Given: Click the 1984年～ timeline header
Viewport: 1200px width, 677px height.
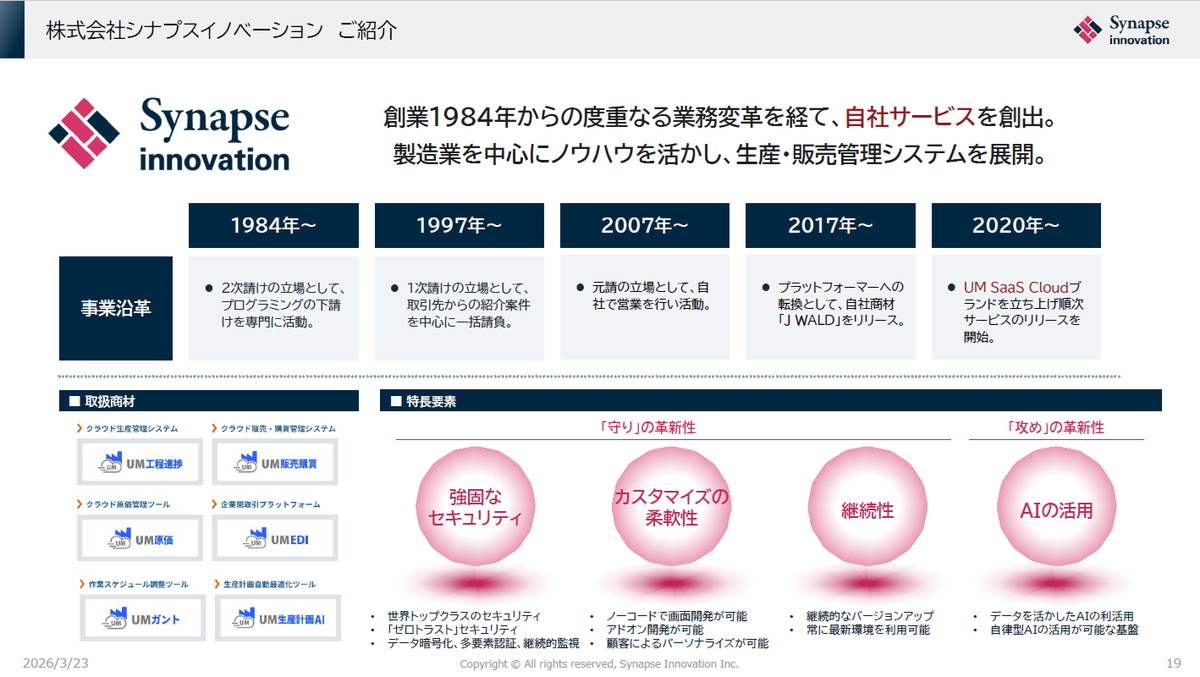Looking at the screenshot, I should pyautogui.click(x=274, y=225).
